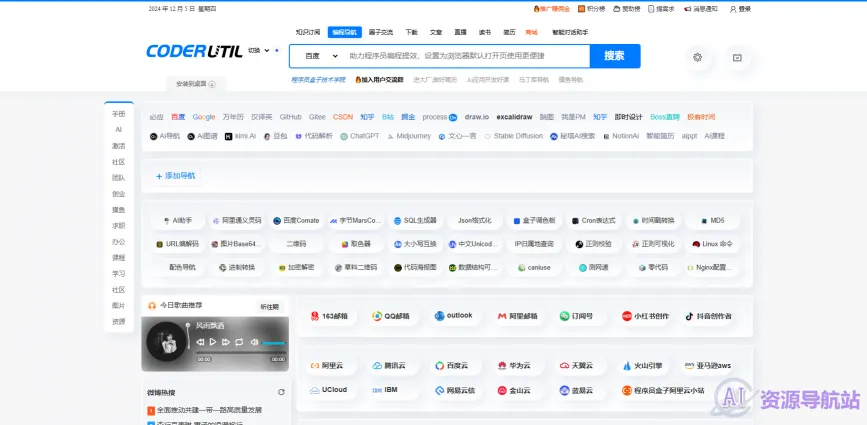Image resolution: width=867 pixels, height=425 pixels.
Task: Select 办公 in the left sidebar
Action: pos(119,242)
